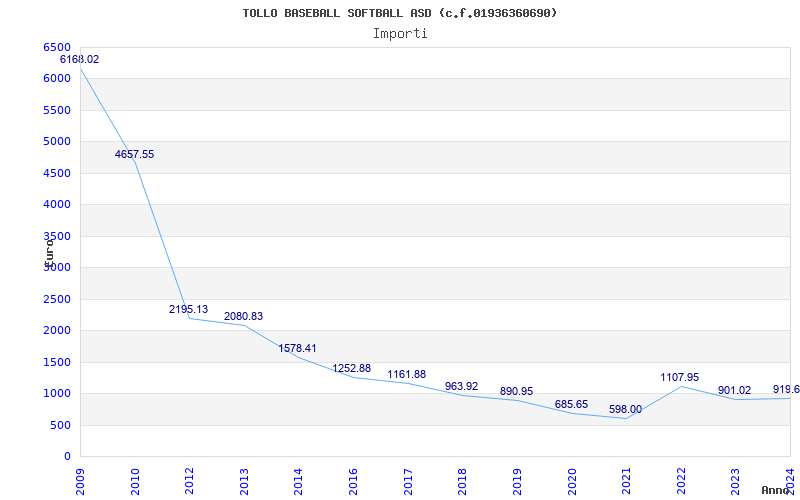Viewport: 800px width, 500px height.
Task: Select the 2195.13 data label
Action: [x=188, y=309]
